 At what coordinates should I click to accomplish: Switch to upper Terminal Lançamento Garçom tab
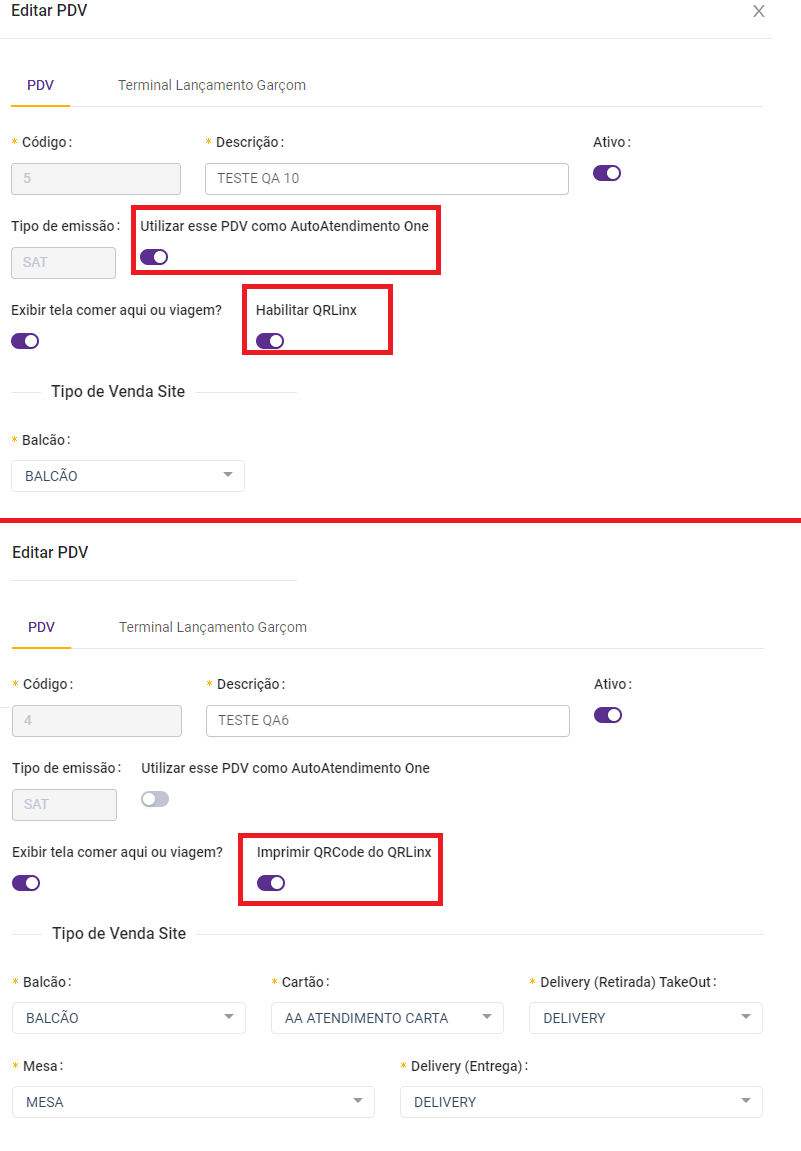click(212, 85)
